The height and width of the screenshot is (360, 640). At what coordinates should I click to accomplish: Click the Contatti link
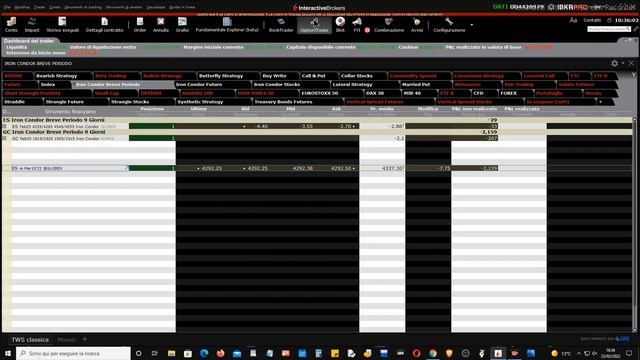(592, 20)
